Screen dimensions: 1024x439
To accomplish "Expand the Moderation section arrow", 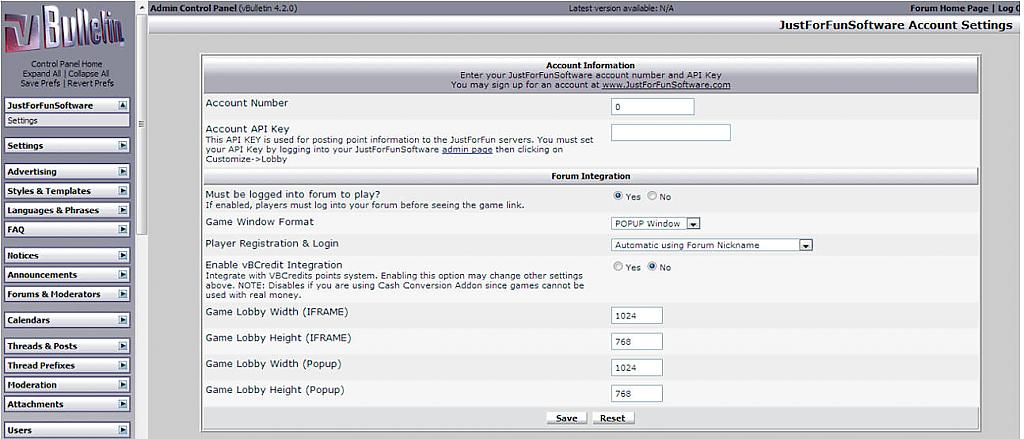I will [123, 385].
